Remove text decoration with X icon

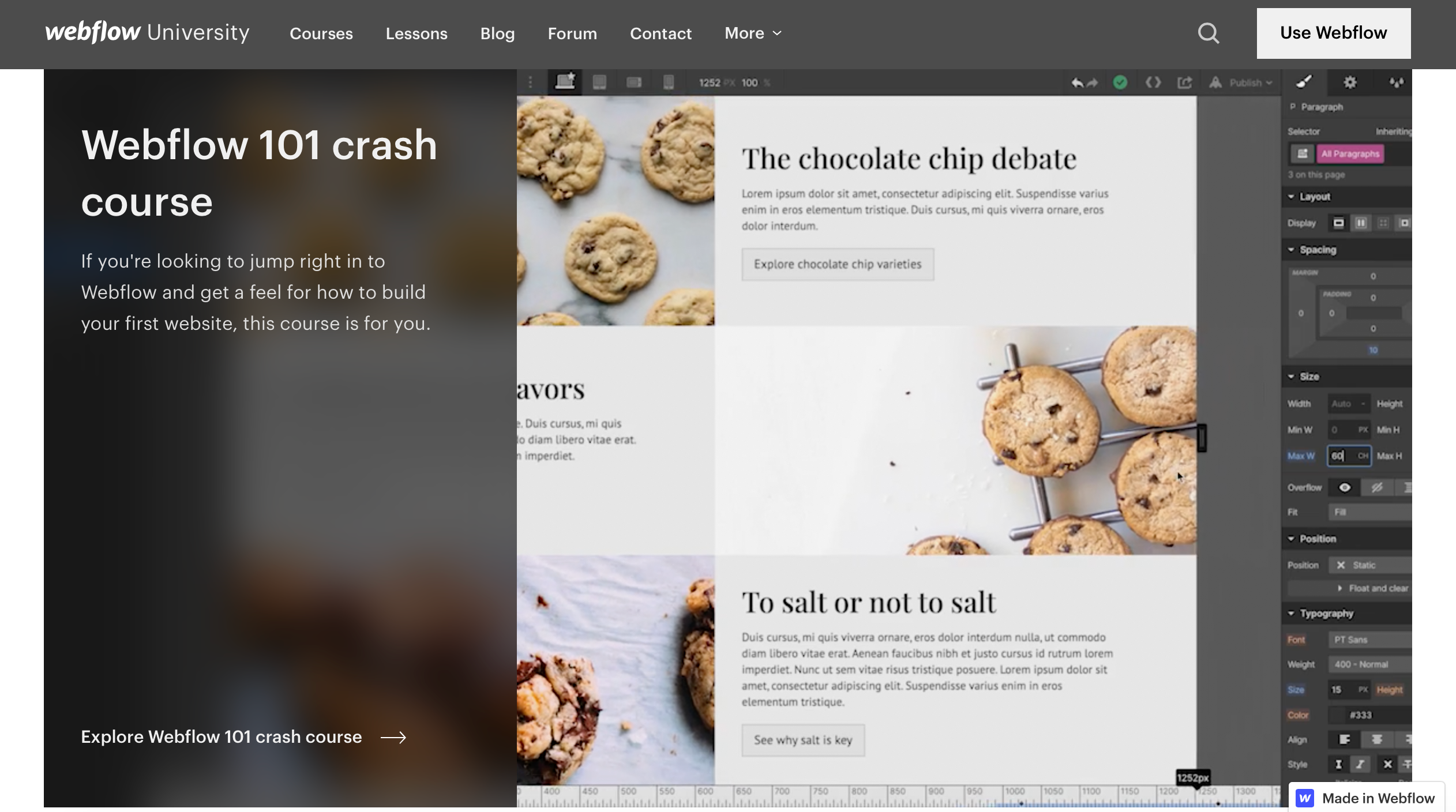click(x=1388, y=764)
